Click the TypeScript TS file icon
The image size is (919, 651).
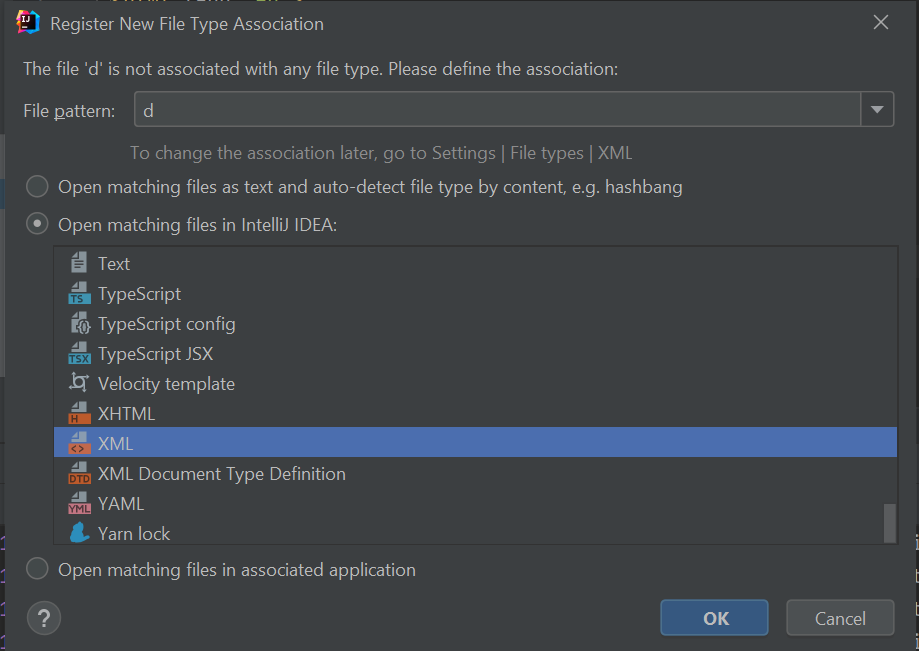tap(79, 293)
